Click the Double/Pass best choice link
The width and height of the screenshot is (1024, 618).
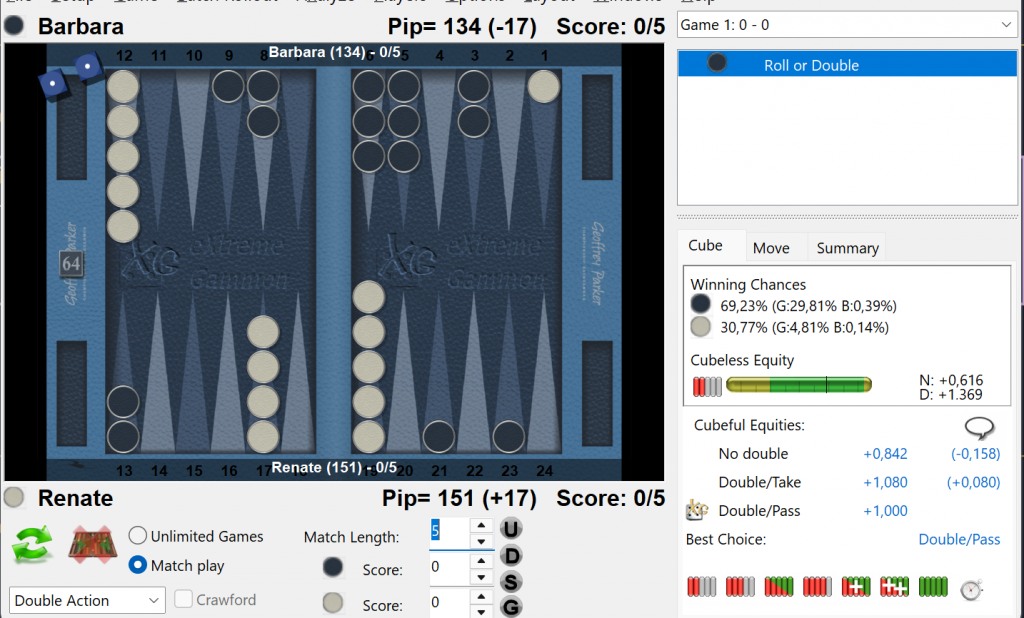pyautogui.click(x=958, y=539)
